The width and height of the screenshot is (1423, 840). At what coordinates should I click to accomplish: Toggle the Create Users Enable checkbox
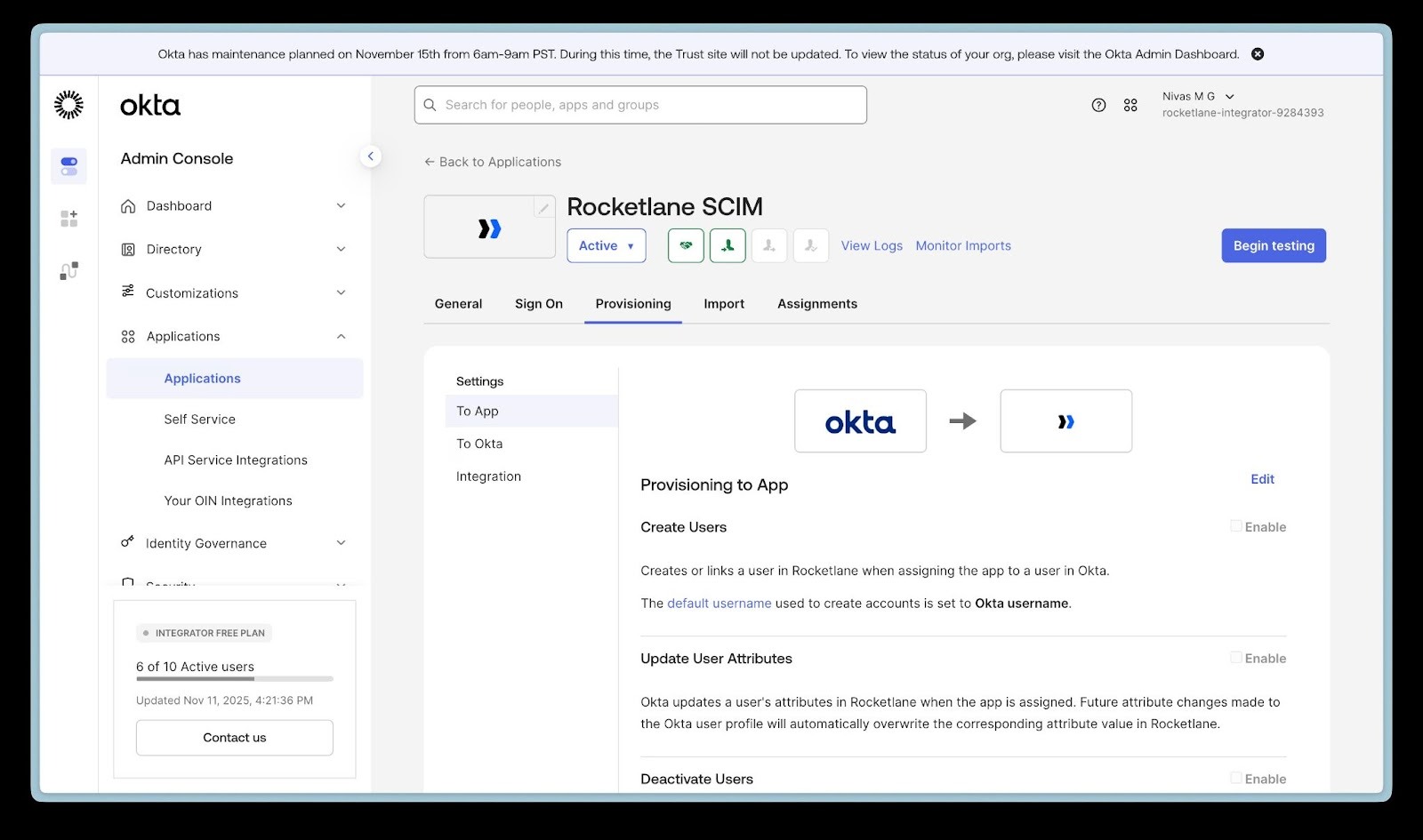point(1236,526)
